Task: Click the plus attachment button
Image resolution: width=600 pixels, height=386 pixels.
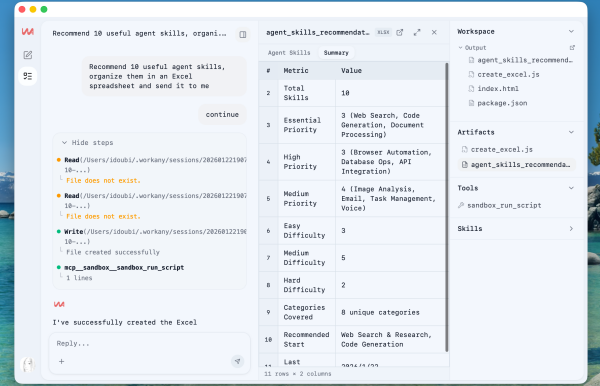Action: pyautogui.click(x=61, y=362)
